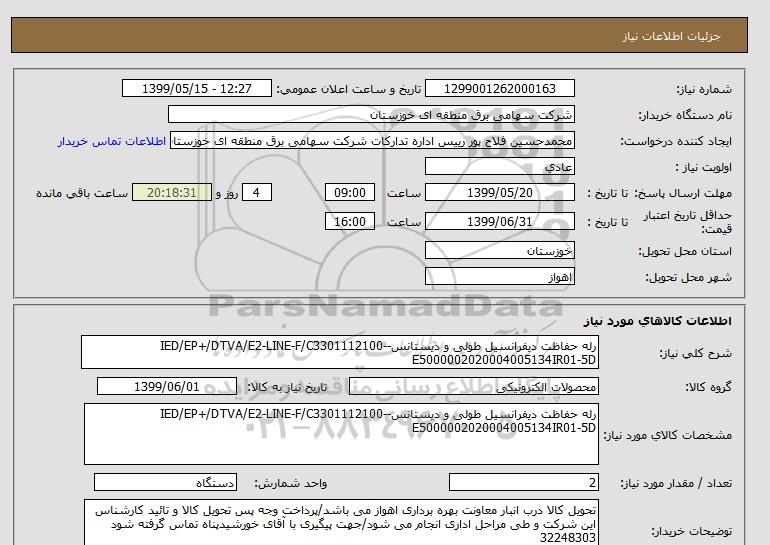Click the label حداقل تاریخ اعتبار قیمت
Viewport: 770px width, 545px height.
click(x=688, y=222)
